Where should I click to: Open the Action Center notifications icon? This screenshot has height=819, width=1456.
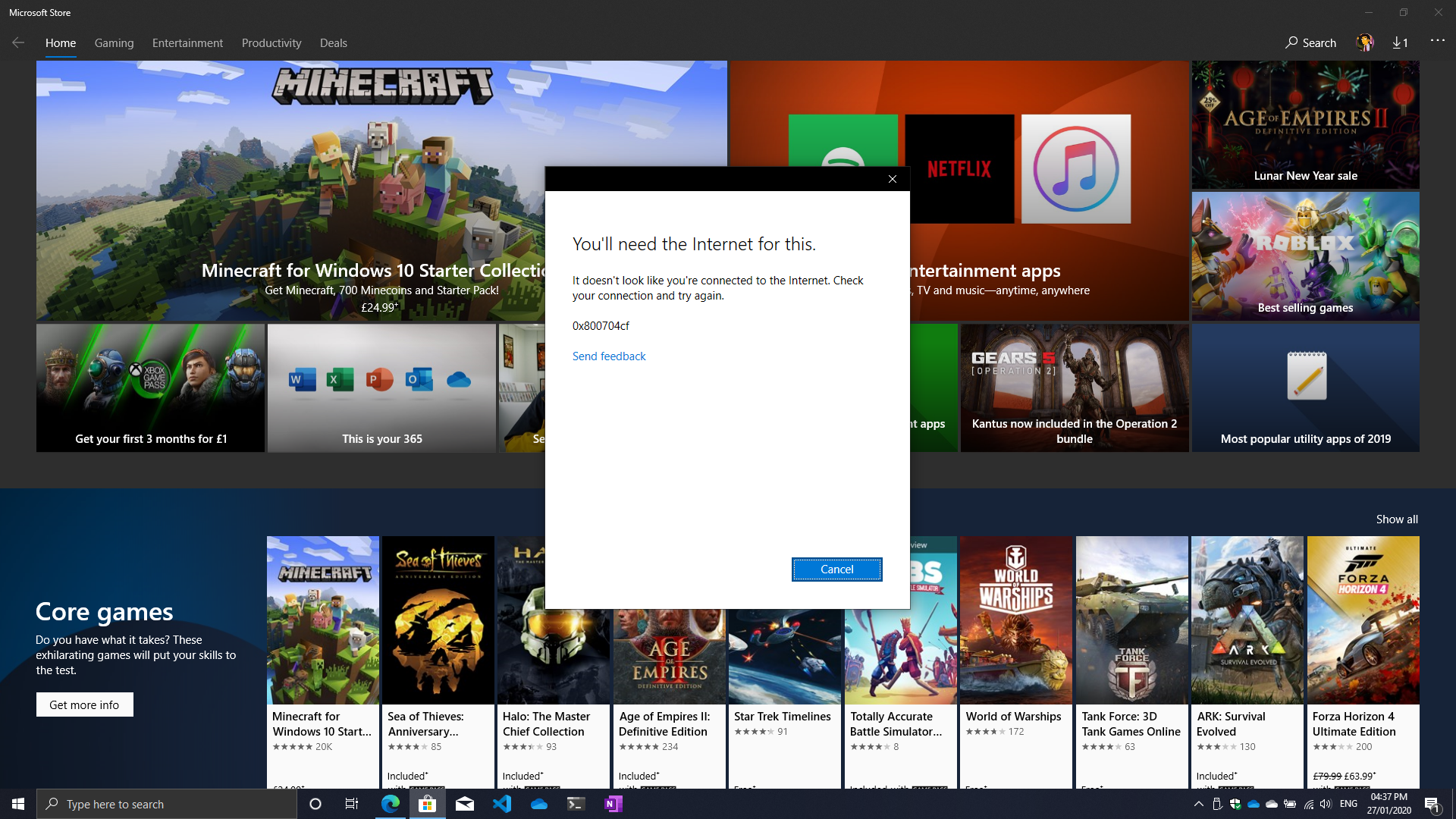tap(1432, 804)
